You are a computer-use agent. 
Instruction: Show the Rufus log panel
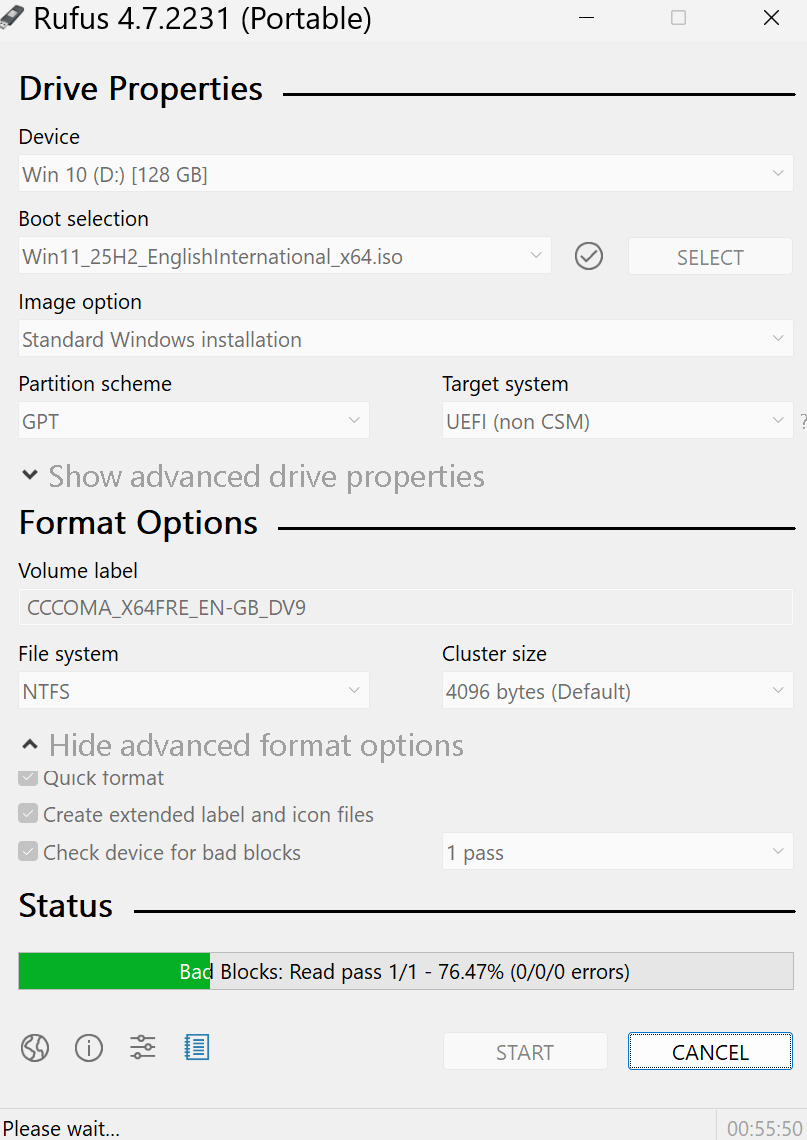coord(196,1047)
